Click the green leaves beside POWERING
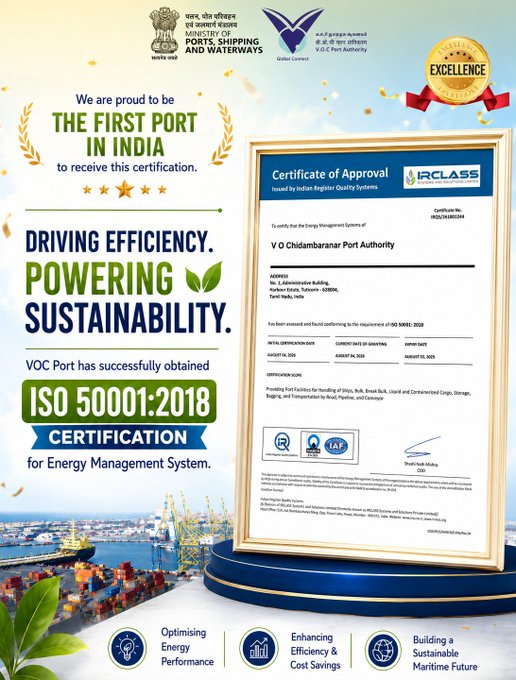The width and height of the screenshot is (516, 680). [203, 277]
